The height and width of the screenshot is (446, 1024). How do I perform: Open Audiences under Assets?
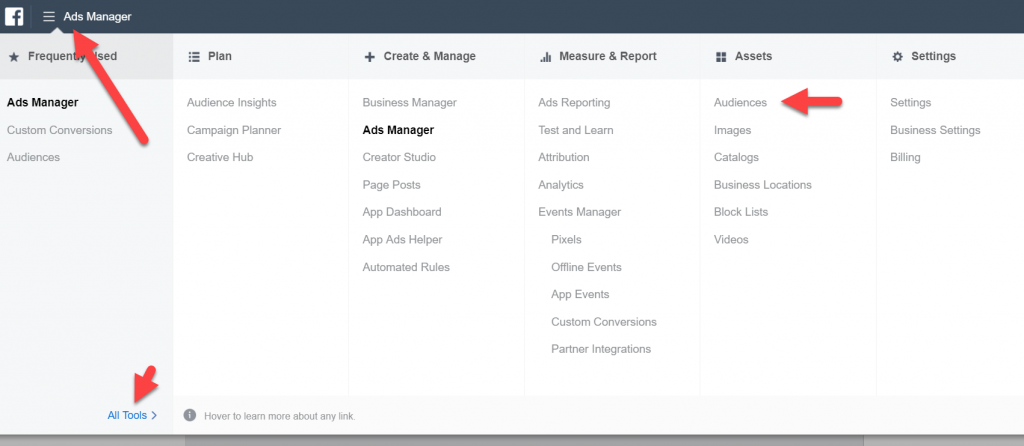pyautogui.click(x=740, y=103)
